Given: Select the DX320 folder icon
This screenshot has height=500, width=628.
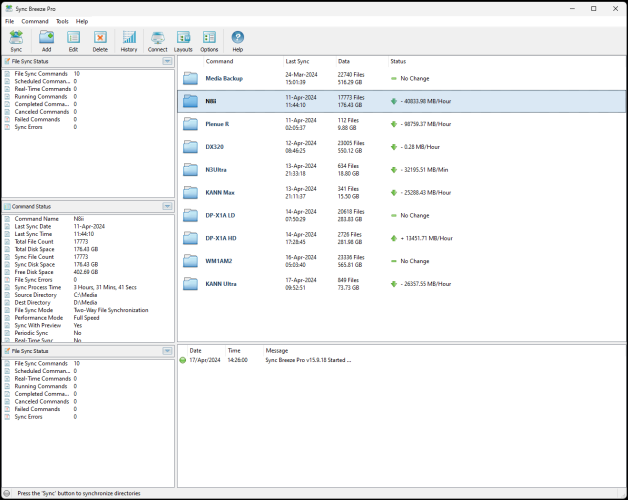Looking at the screenshot, I should point(190,147).
